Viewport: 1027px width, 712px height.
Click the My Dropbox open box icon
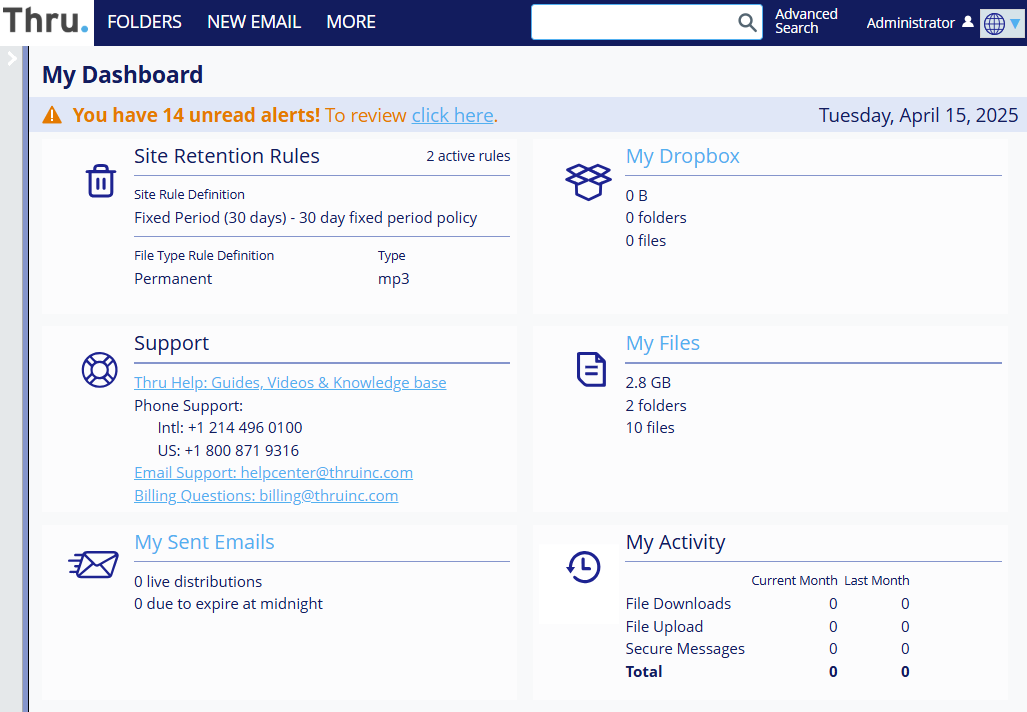(588, 181)
